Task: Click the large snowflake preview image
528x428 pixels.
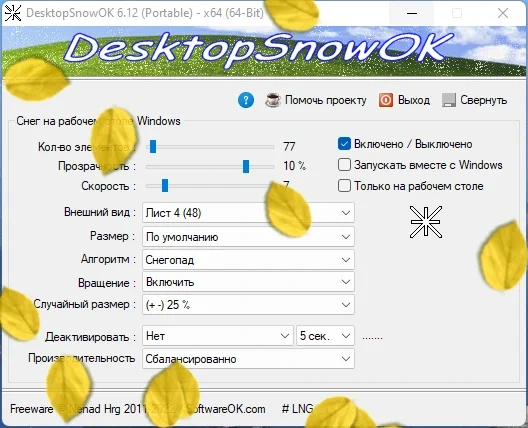Action: [x=426, y=222]
